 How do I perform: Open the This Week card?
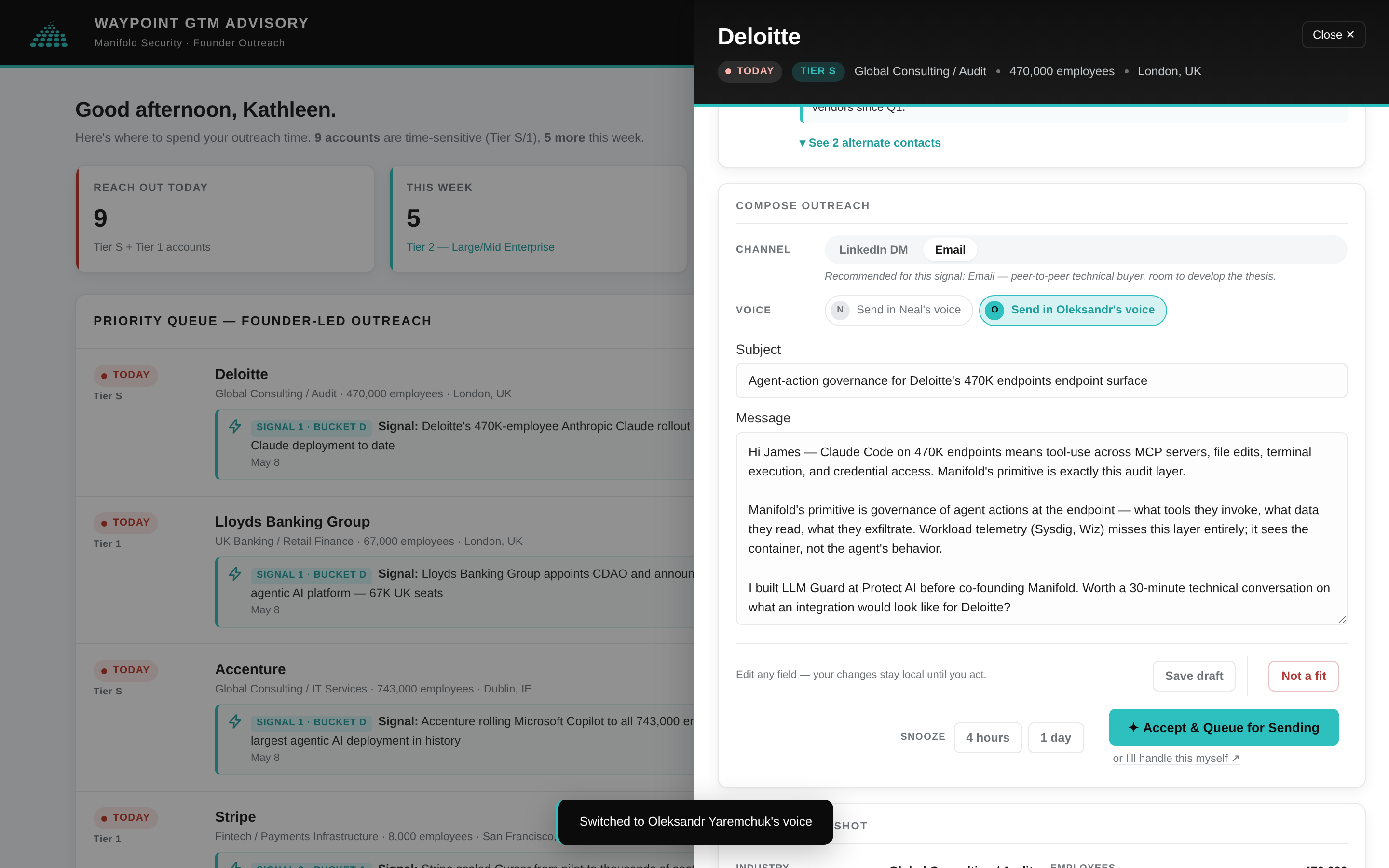(538, 219)
